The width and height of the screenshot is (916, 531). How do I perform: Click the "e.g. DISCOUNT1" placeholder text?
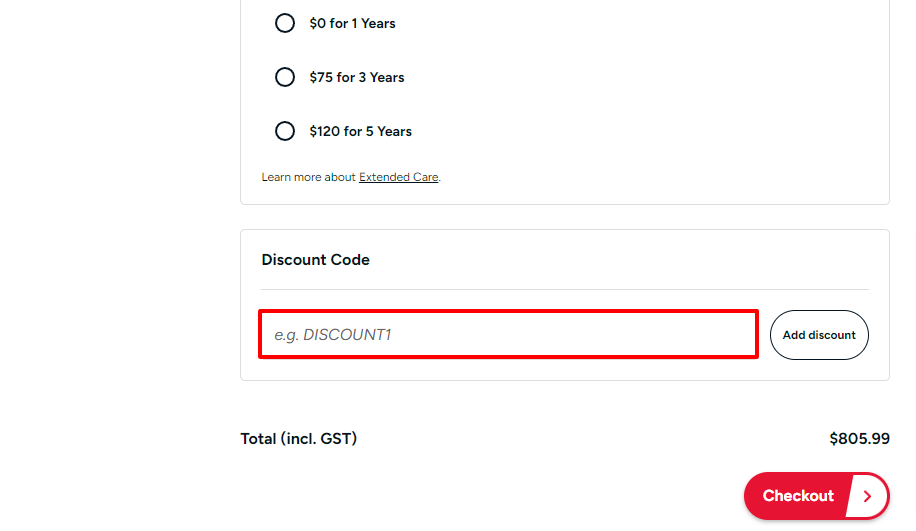pyautogui.click(x=333, y=334)
